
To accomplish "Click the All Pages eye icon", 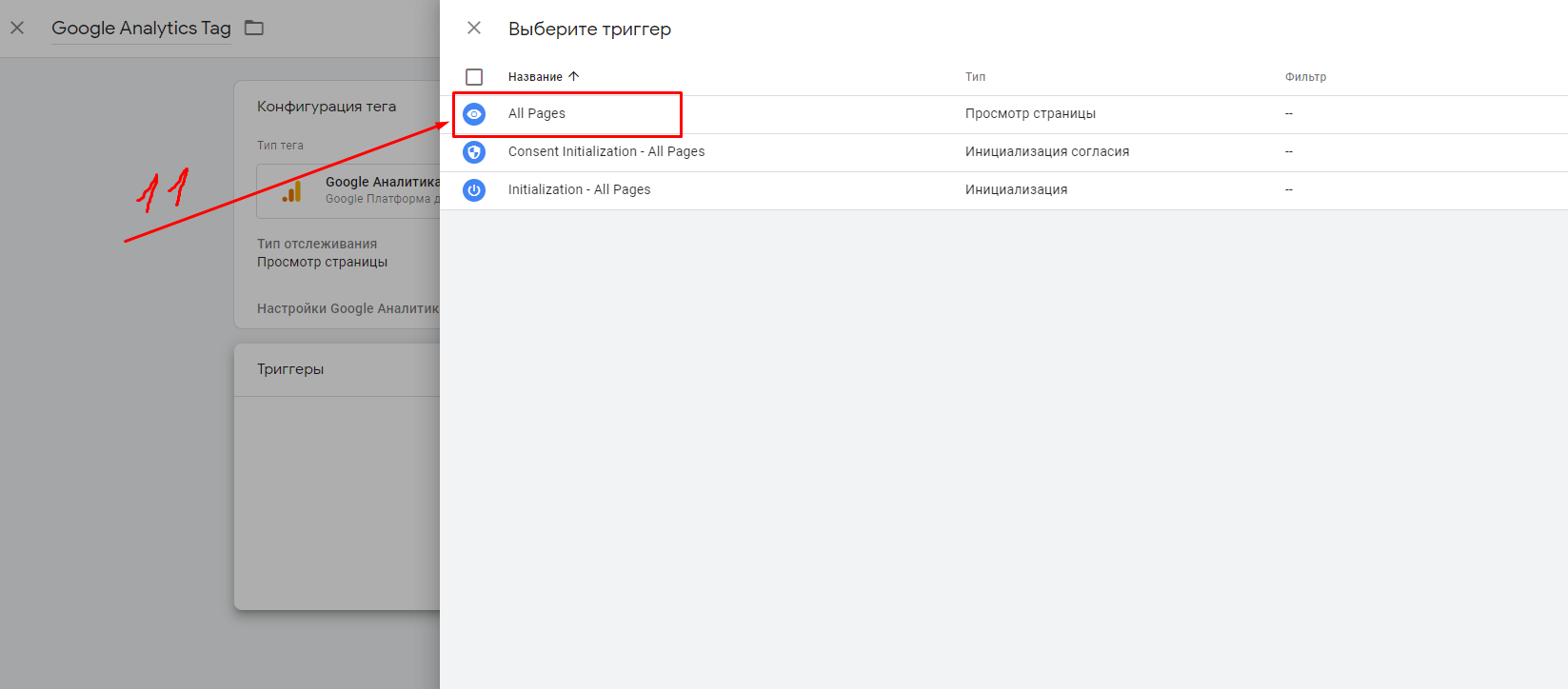I will coord(474,114).
